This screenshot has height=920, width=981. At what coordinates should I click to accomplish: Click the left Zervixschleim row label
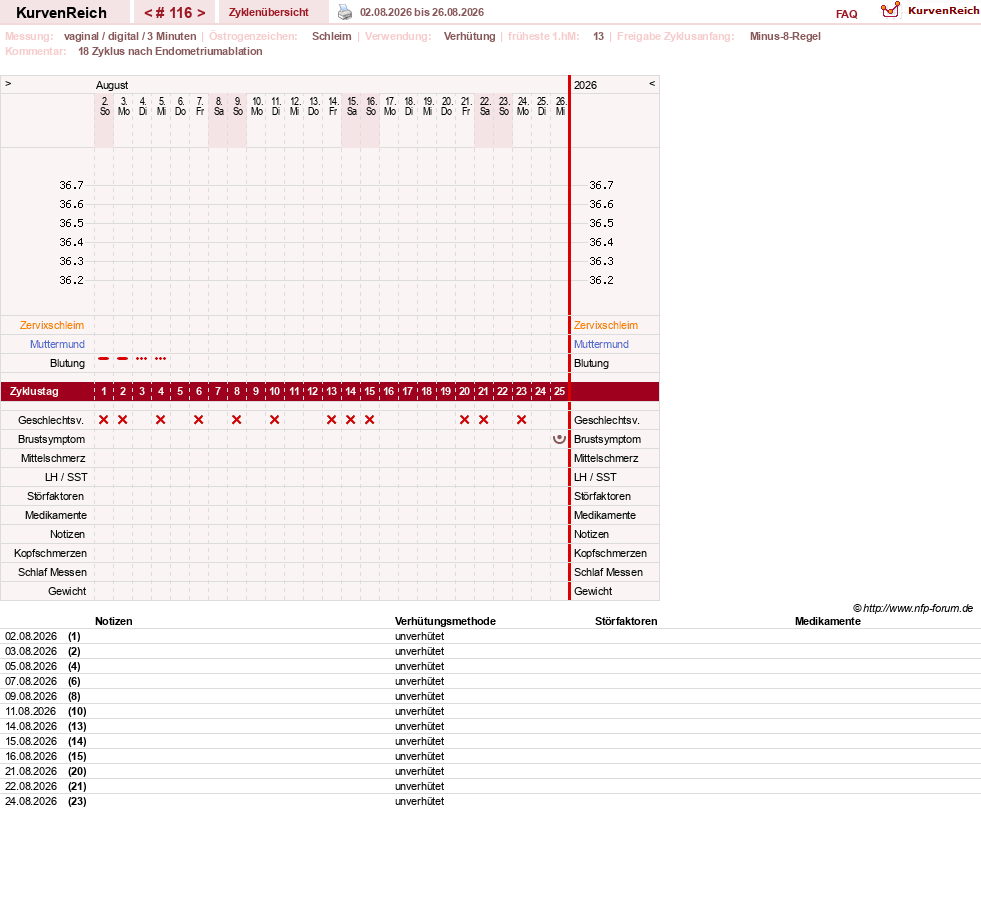point(52,325)
